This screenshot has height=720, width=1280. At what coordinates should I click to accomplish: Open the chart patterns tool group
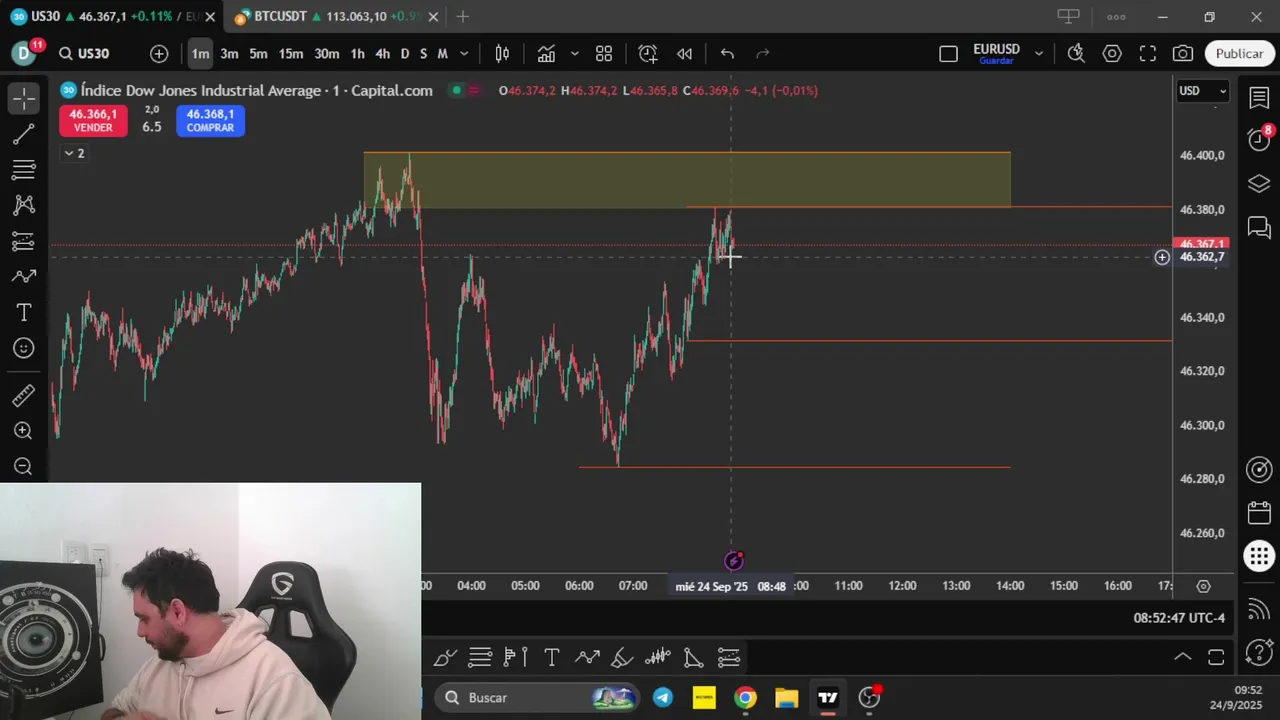pos(24,205)
